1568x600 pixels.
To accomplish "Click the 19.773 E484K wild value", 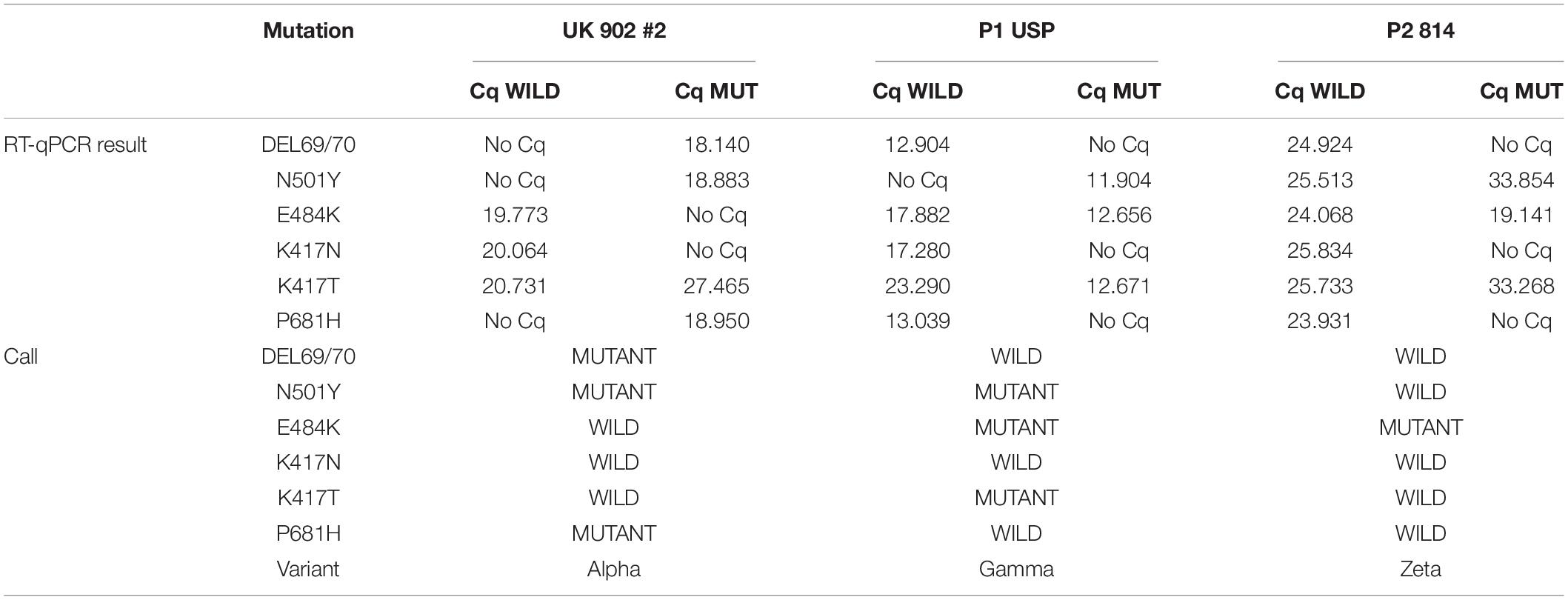I will (x=515, y=215).
